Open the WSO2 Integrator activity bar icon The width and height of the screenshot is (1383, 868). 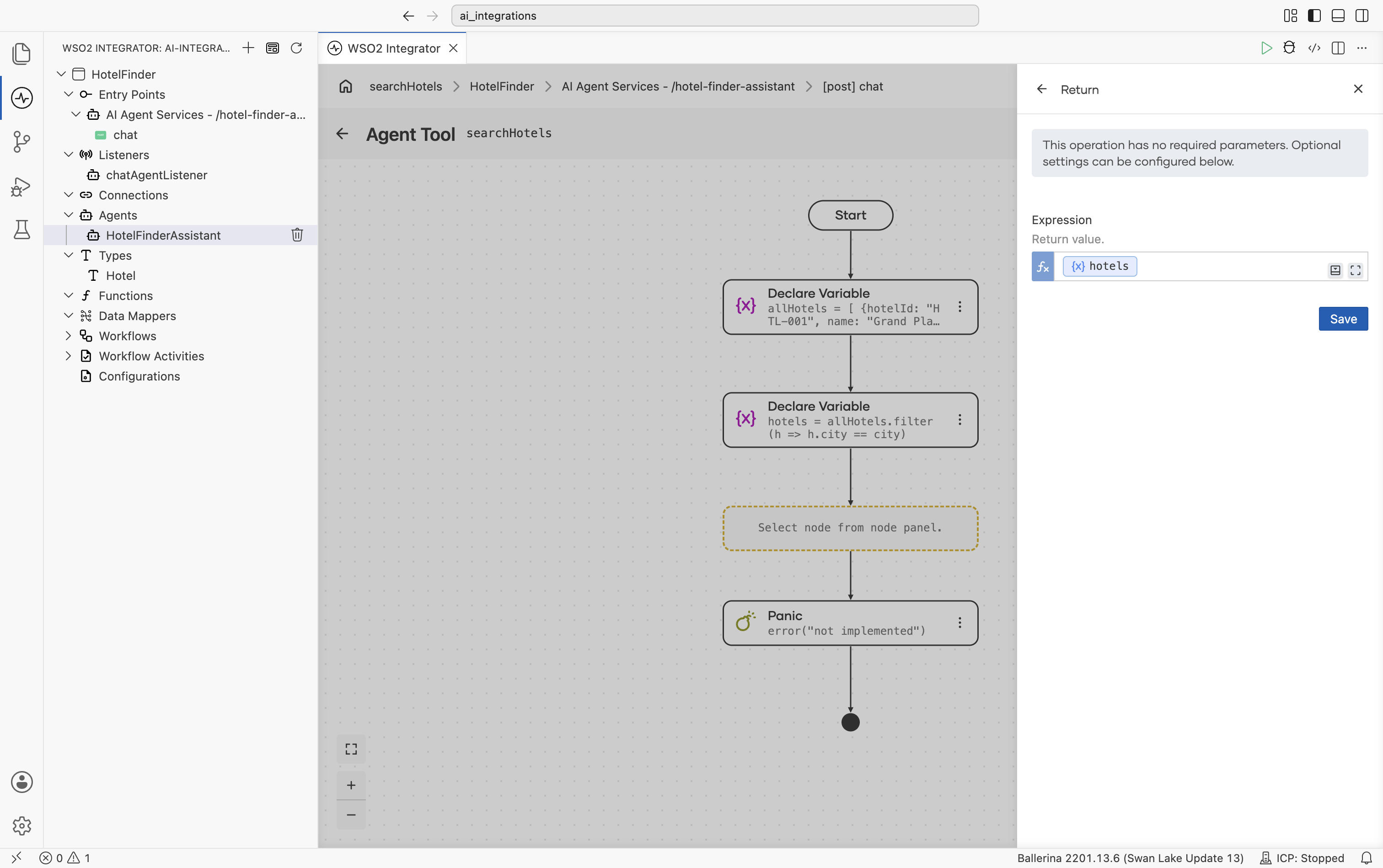[21, 97]
